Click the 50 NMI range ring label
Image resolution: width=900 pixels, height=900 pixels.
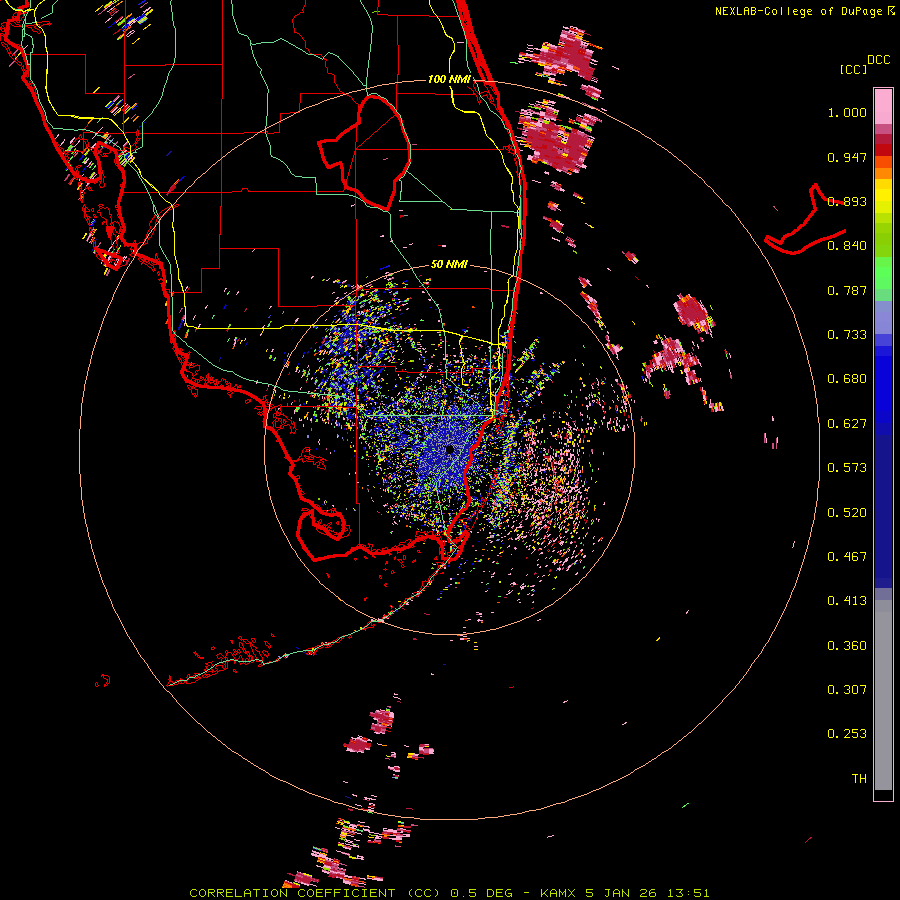[449, 264]
